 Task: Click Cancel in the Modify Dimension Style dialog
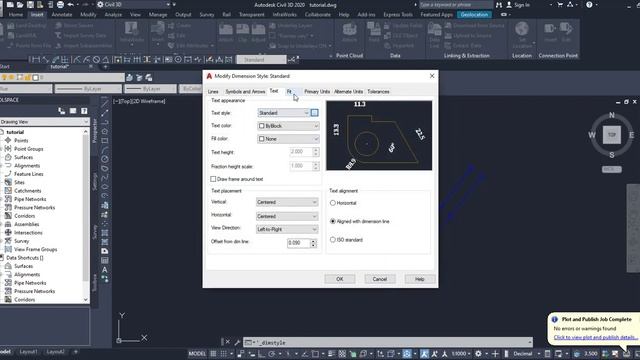coord(380,279)
